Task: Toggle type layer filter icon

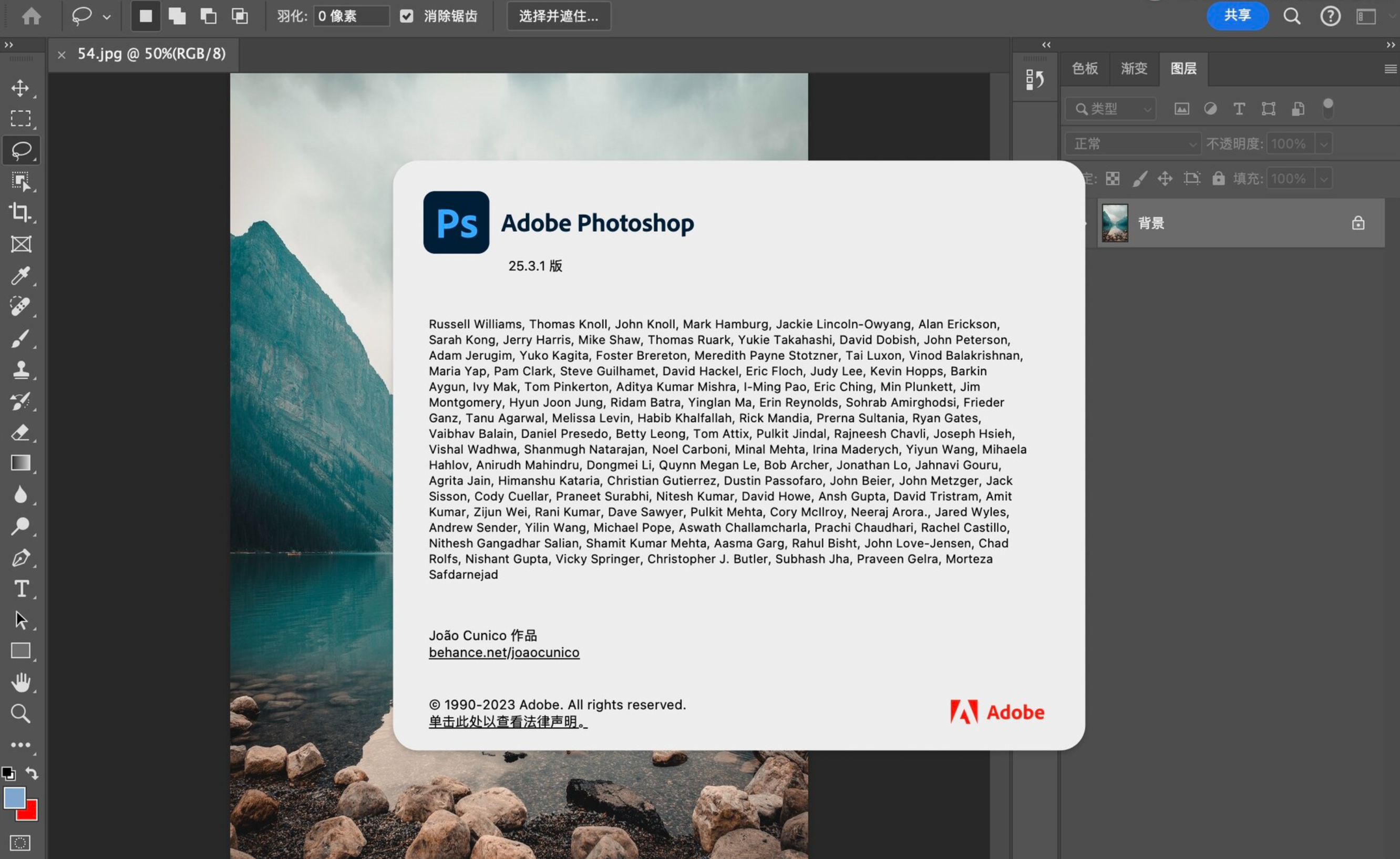Action: [x=1239, y=109]
